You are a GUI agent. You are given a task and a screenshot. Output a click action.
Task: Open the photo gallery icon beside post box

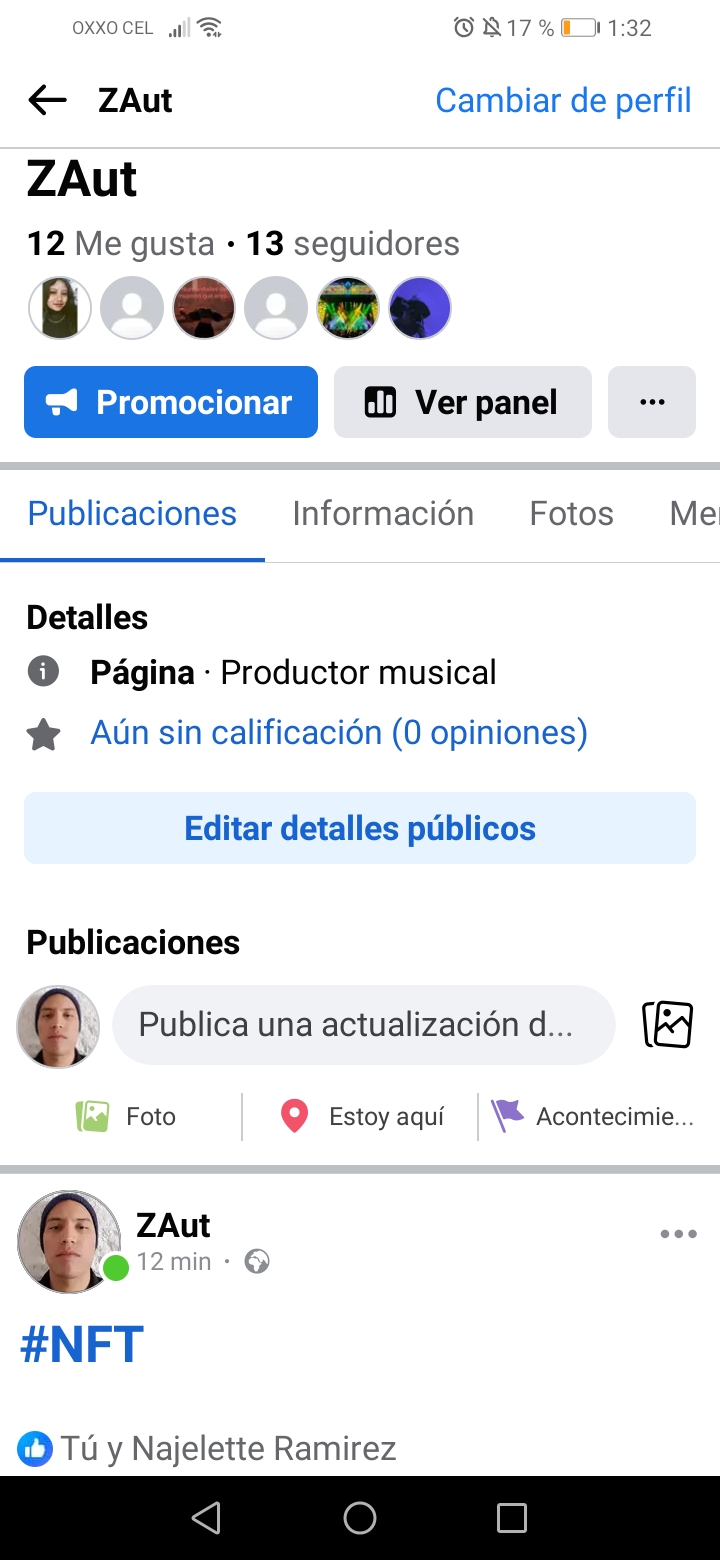[x=667, y=1024]
